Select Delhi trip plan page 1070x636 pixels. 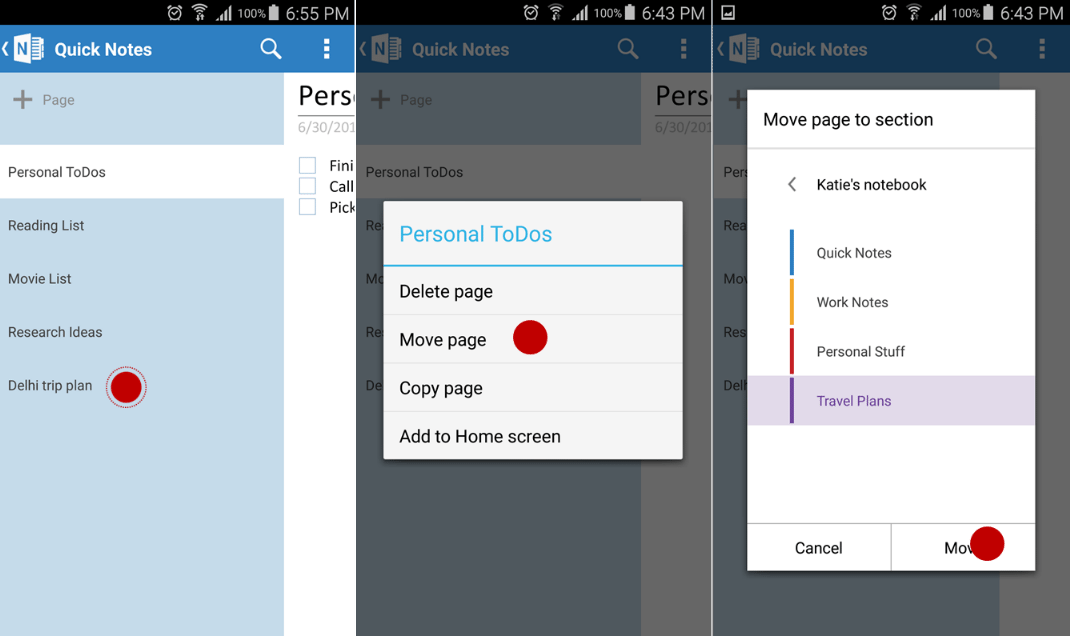pyautogui.click(x=142, y=386)
